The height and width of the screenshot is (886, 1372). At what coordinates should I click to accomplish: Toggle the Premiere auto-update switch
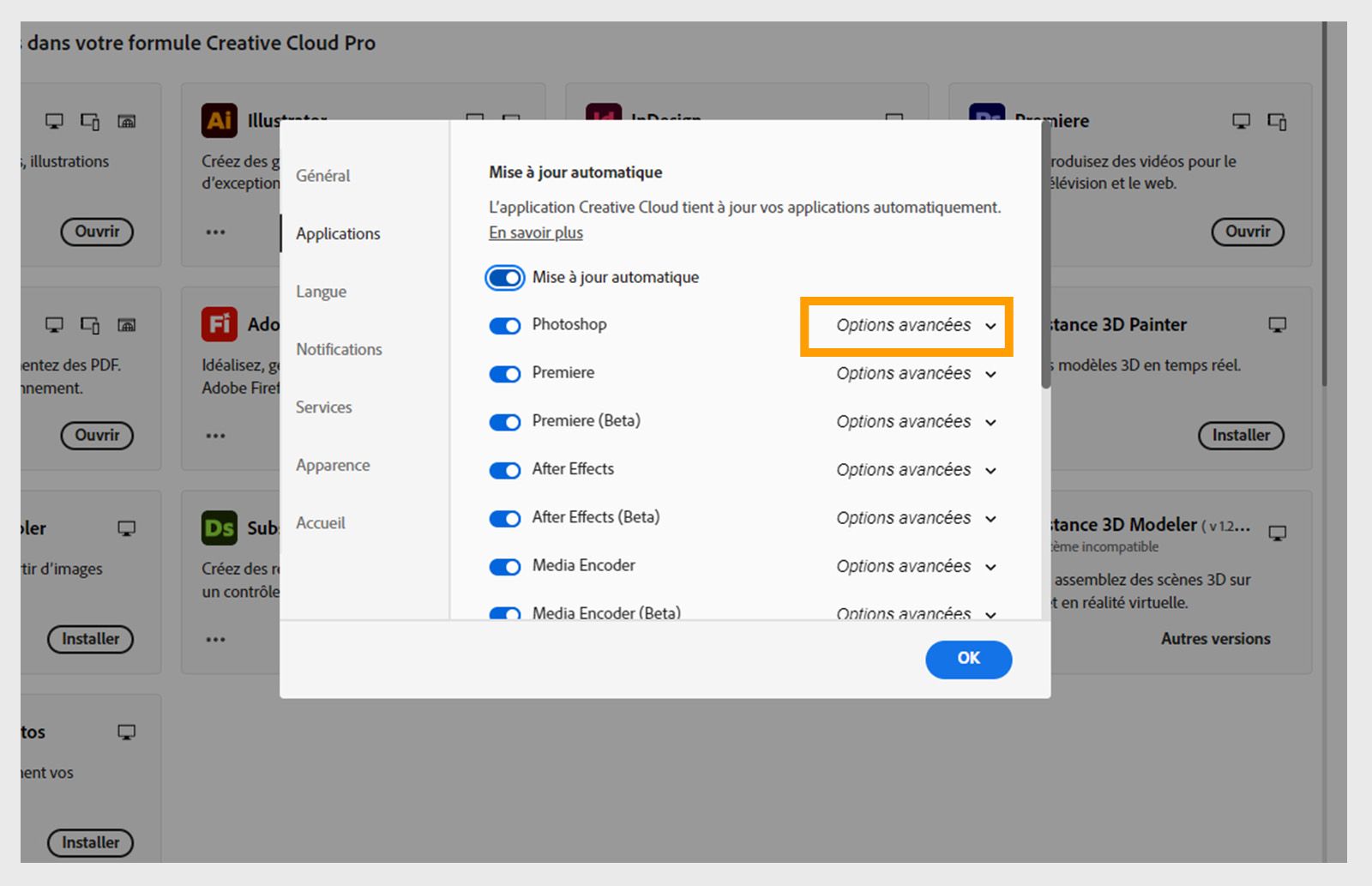tap(504, 374)
